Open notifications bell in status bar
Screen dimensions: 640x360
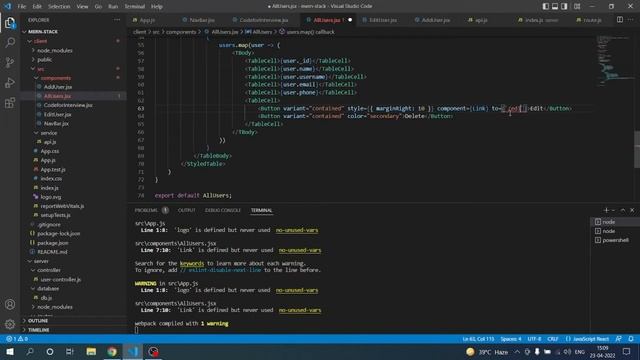[631, 339]
